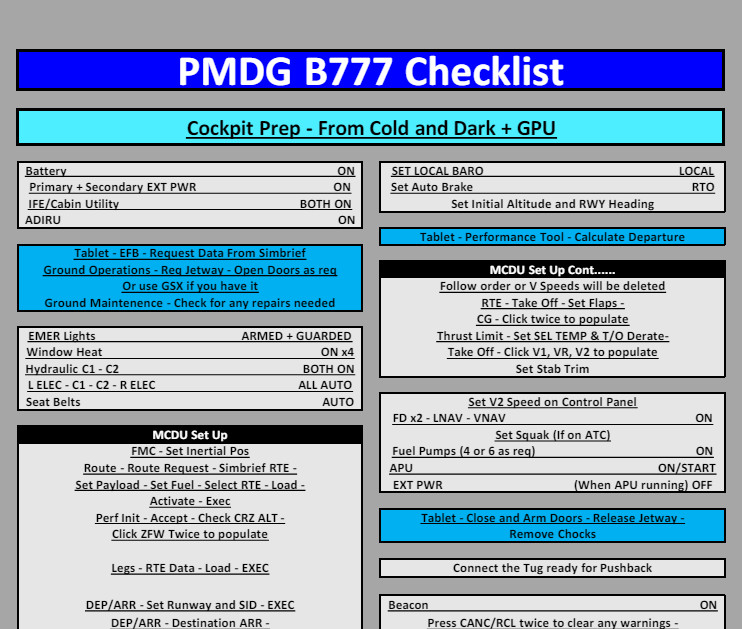Click Route - Route Request - Simbrief RTE line
This screenshot has height=629, width=742.
[x=190, y=468]
